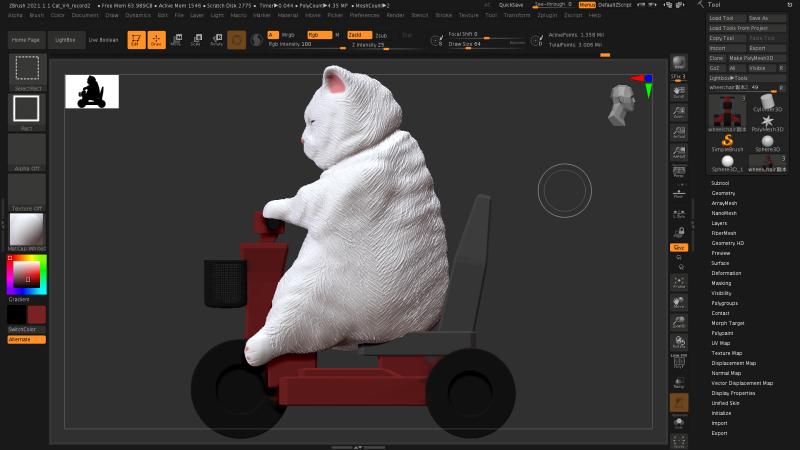The image size is (800, 450).
Task: Toggle the Persp perspective button
Action: (679, 172)
